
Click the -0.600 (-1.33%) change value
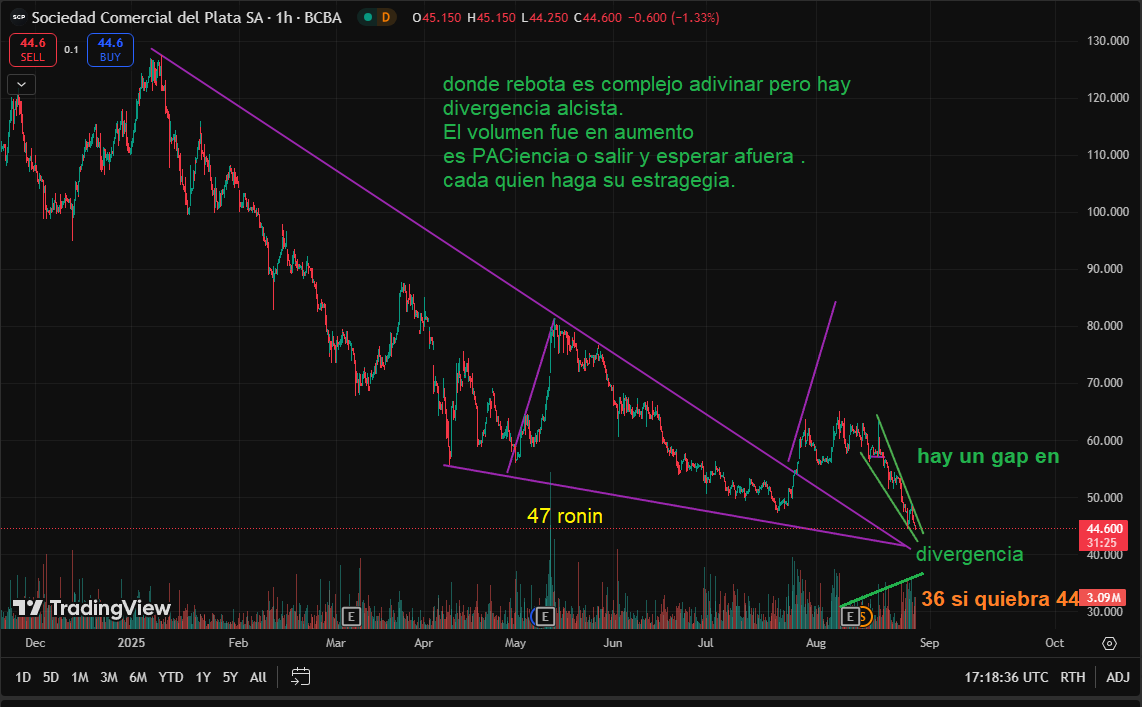point(673,17)
